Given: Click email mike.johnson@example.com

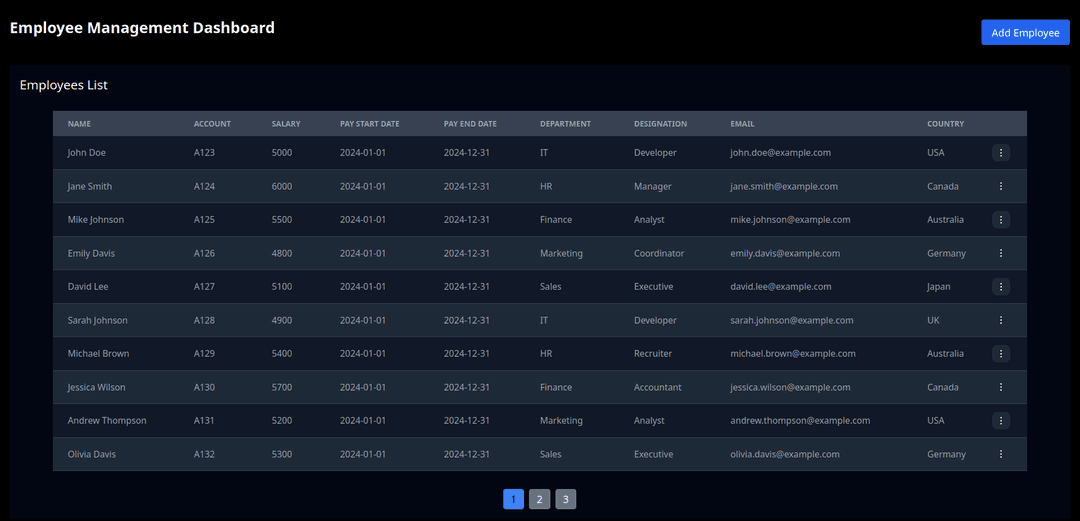Looking at the screenshot, I should point(790,220).
